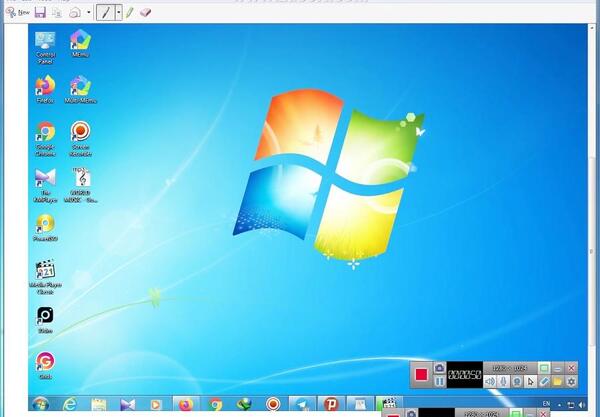Click the recorder's camera screenshot icon
The width and height of the screenshot is (600, 417).
[x=439, y=368]
